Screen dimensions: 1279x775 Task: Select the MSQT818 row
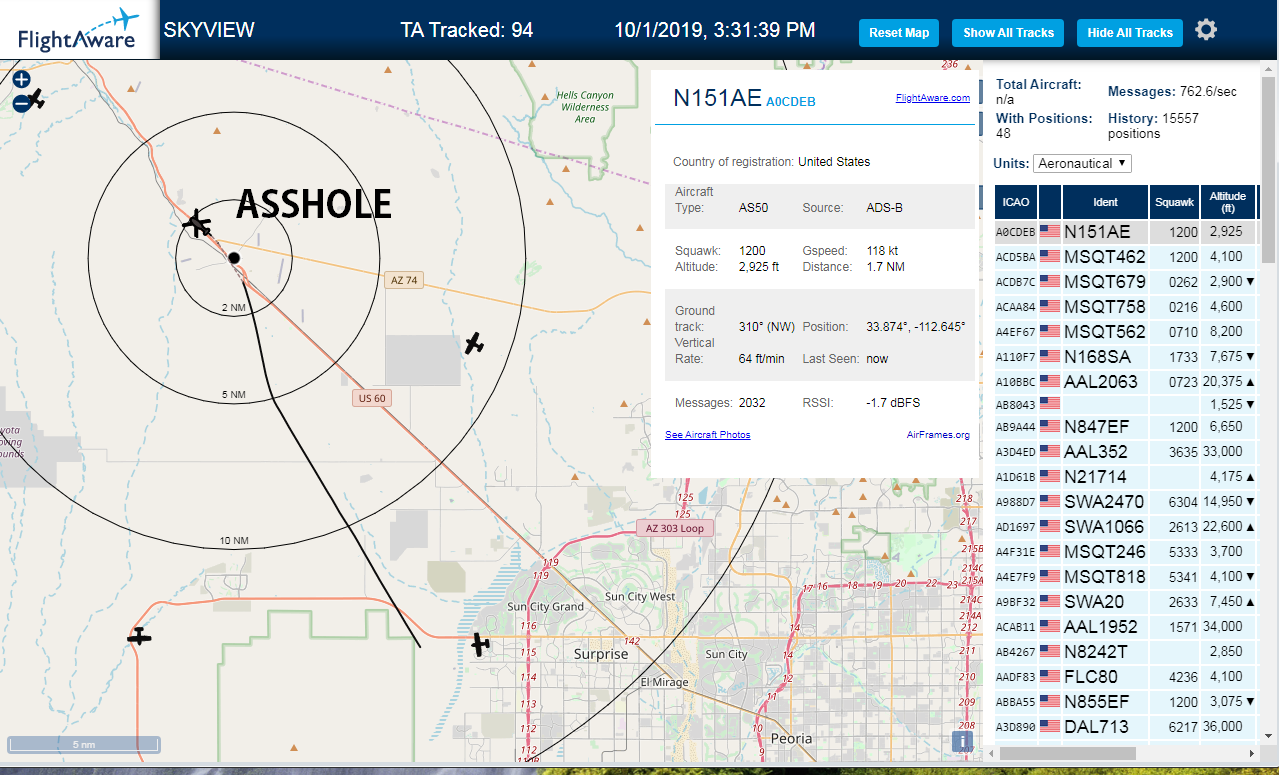pyautogui.click(x=1125, y=577)
